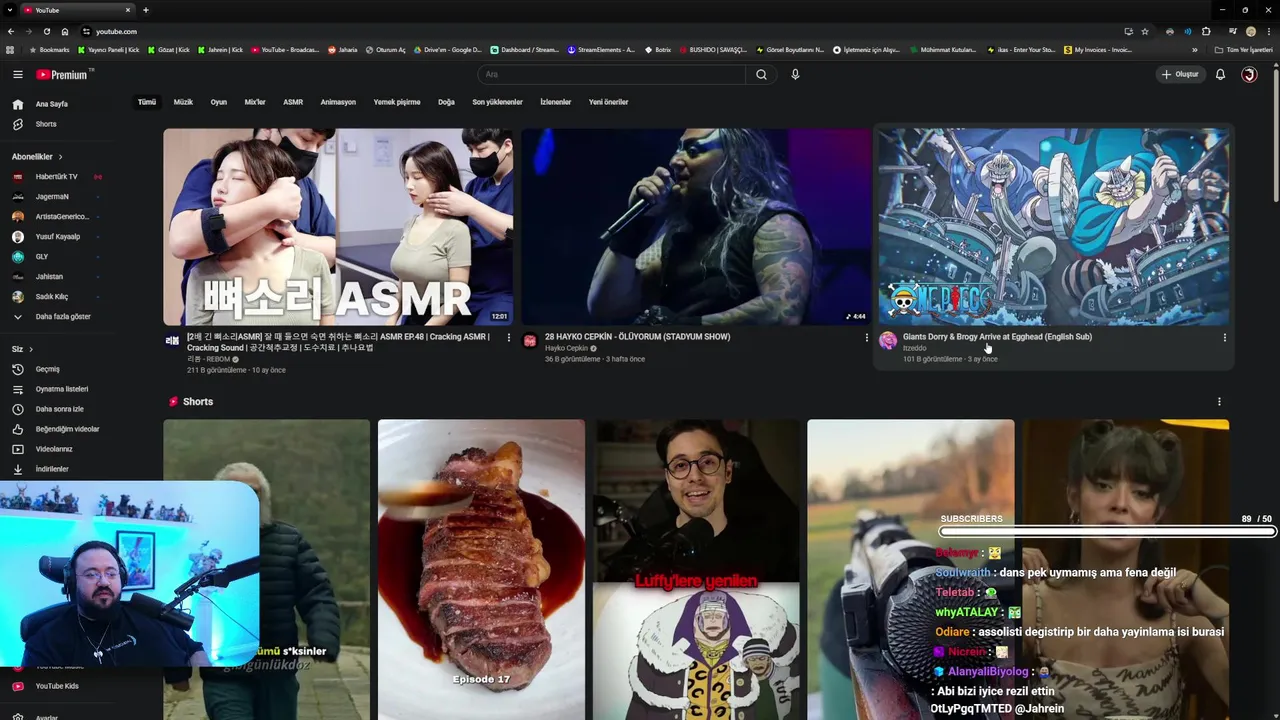The height and width of the screenshot is (720, 1280).
Task: Open the Chrome three-dot menu
Action: tap(1269, 31)
